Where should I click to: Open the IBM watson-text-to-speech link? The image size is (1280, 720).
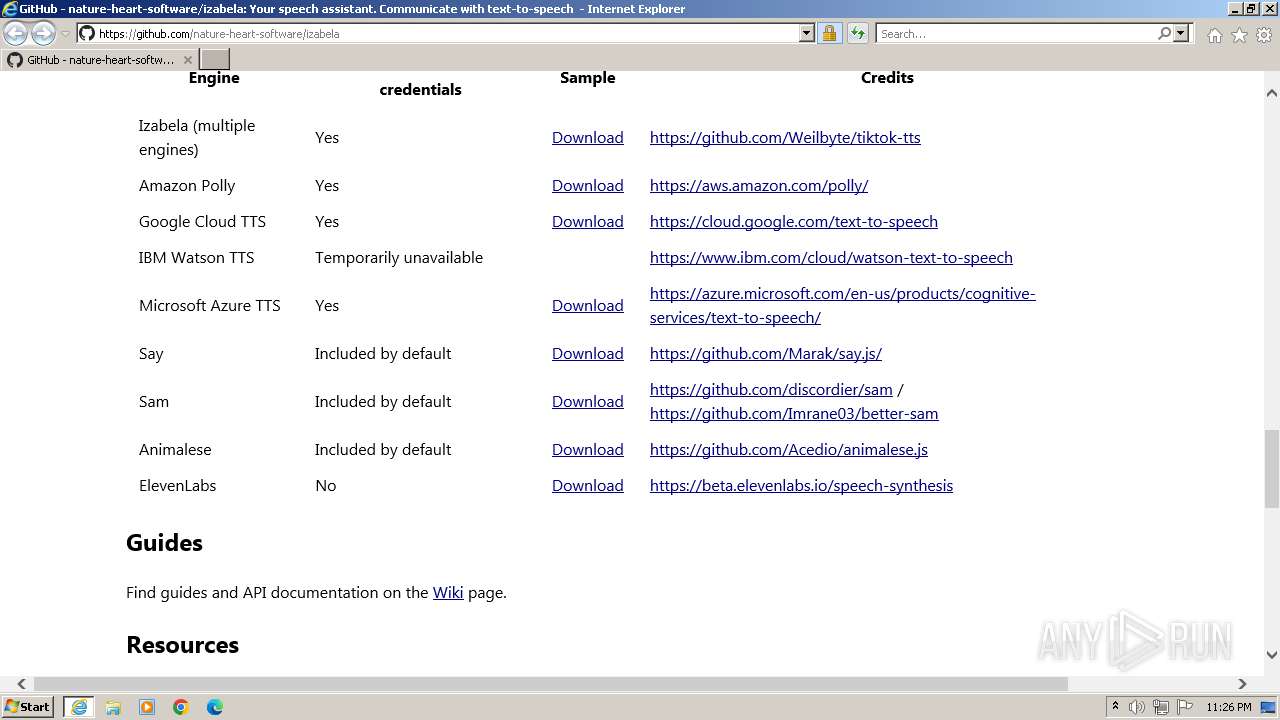tap(831, 257)
